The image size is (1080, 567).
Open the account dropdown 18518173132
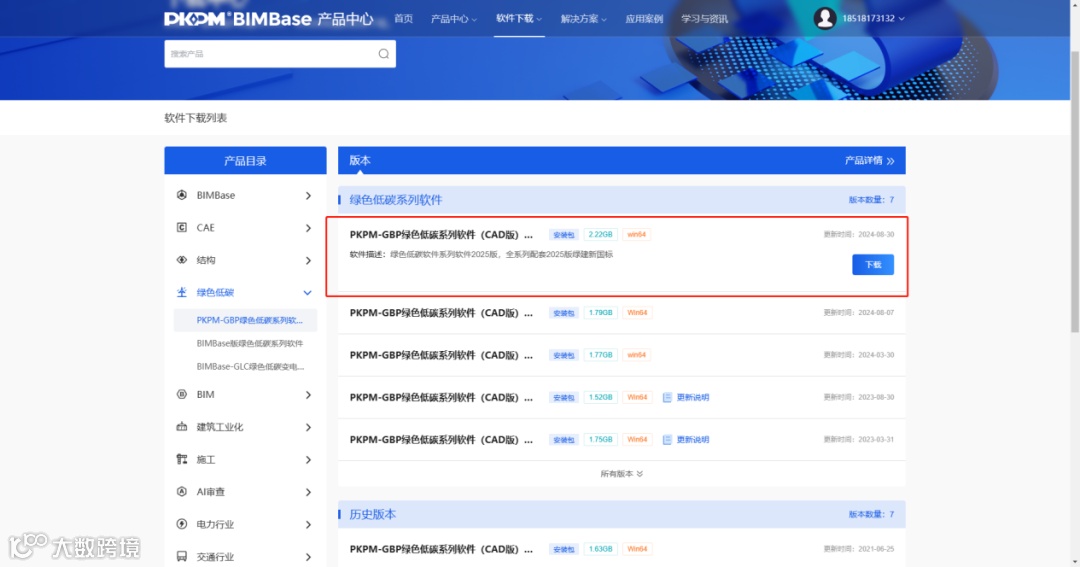[x=873, y=19]
